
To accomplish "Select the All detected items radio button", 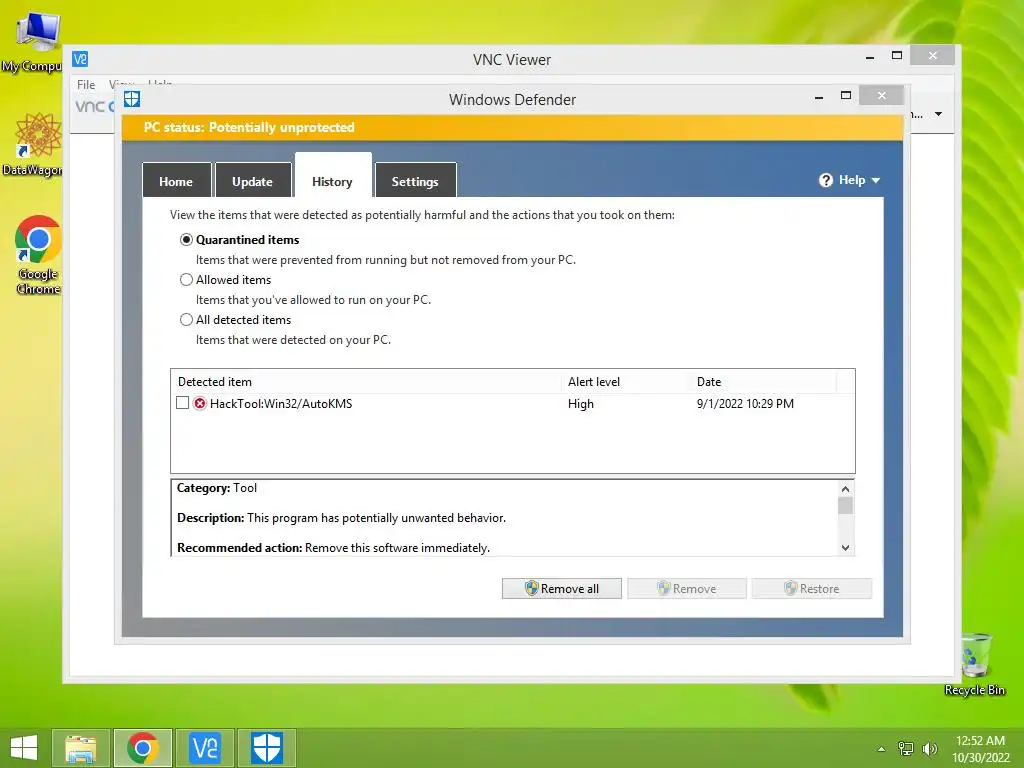I will [186, 319].
